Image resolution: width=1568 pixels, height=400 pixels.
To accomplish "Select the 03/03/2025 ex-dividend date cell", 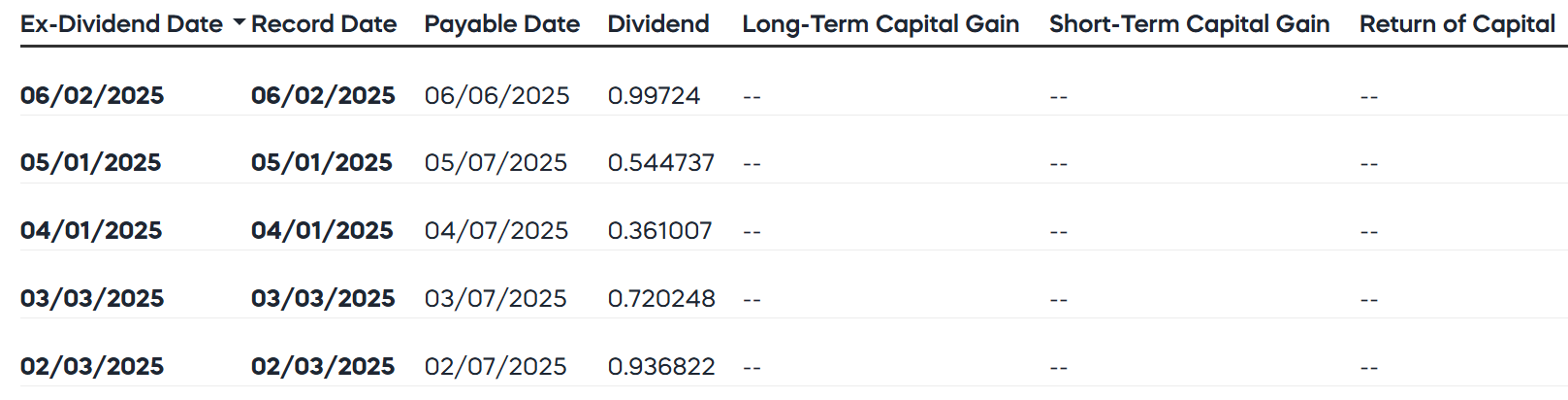I will click(x=92, y=299).
